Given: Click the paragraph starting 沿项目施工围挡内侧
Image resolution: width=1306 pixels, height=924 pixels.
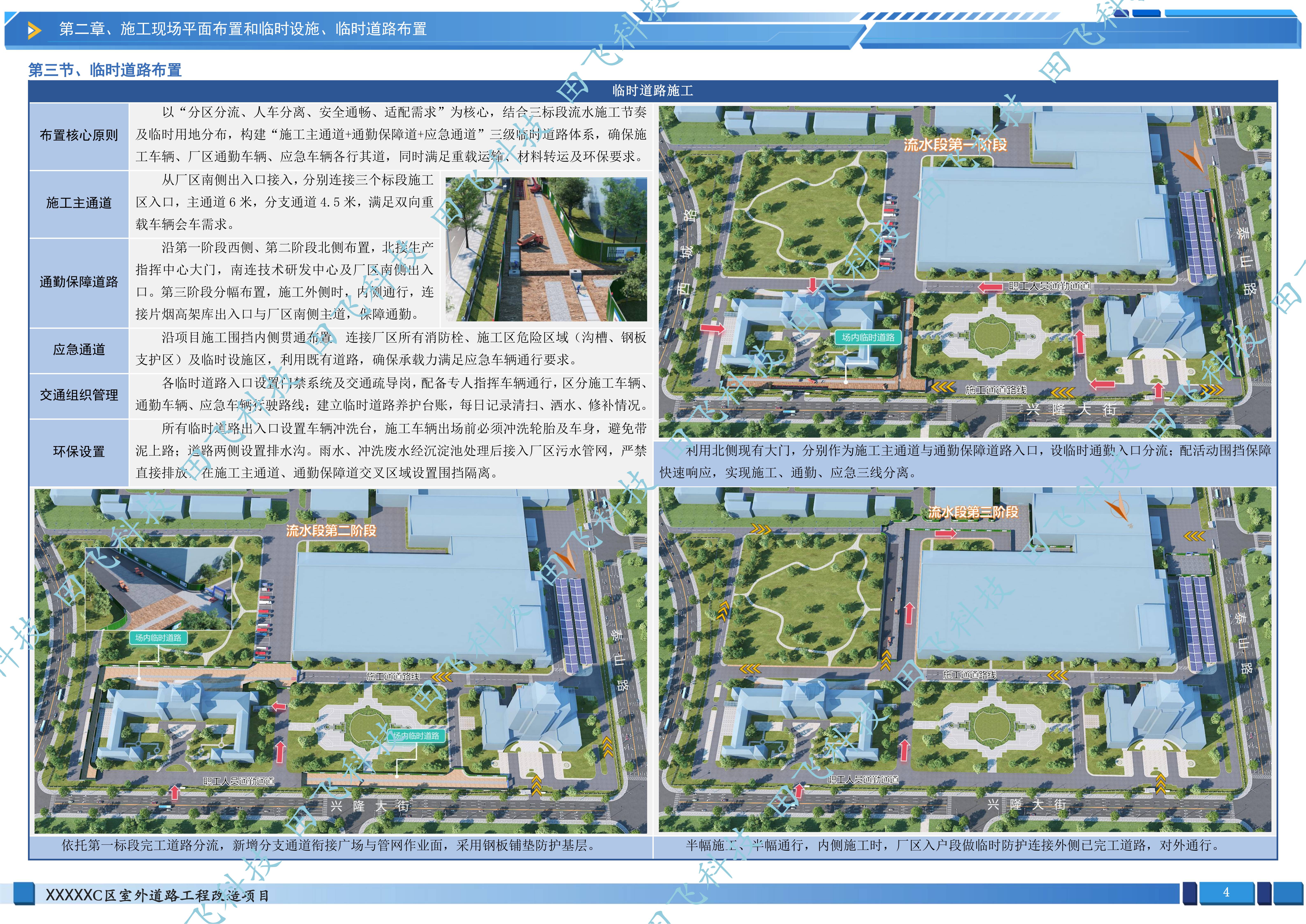Looking at the screenshot, I should (x=391, y=349).
